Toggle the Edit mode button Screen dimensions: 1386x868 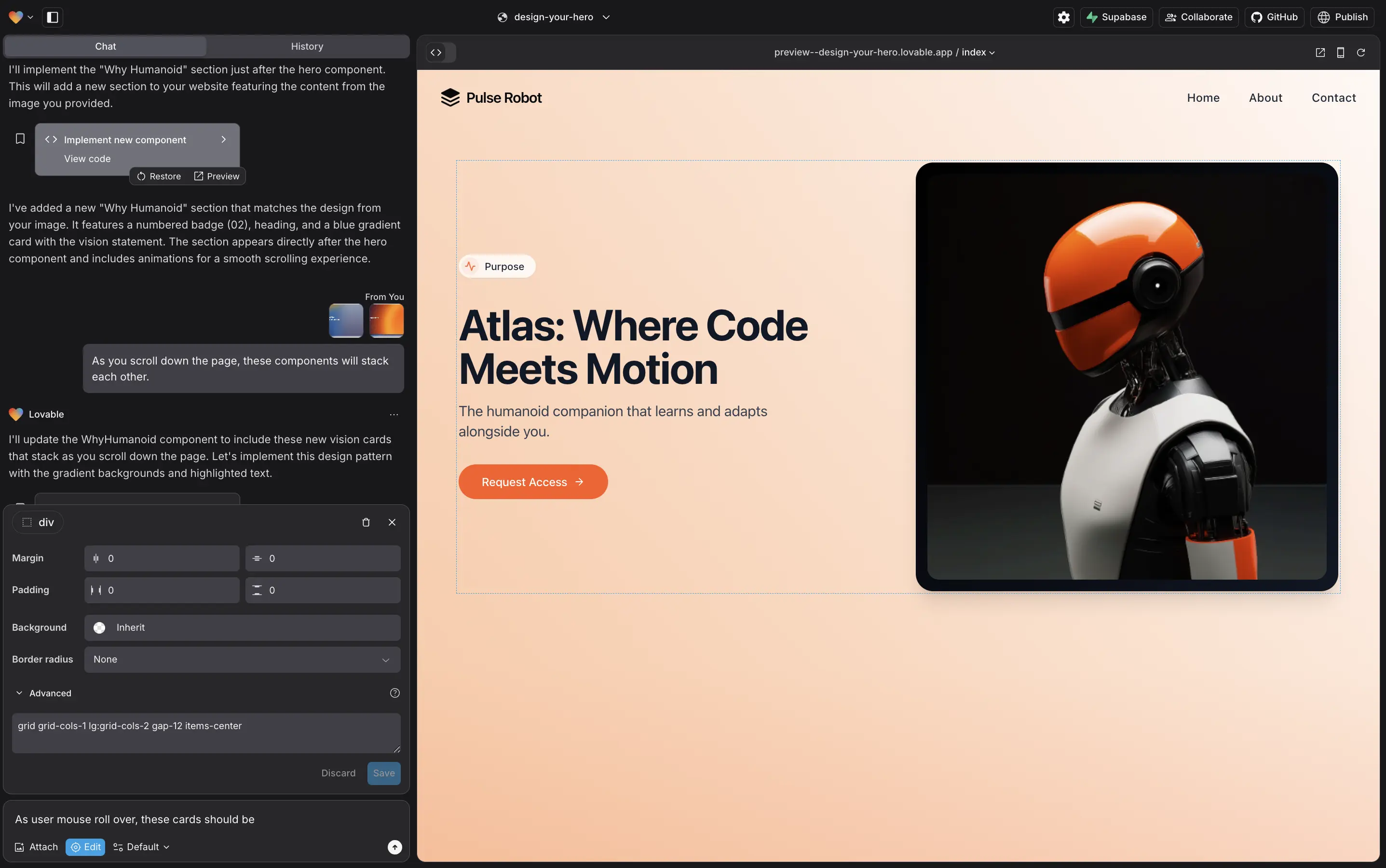pos(85,847)
